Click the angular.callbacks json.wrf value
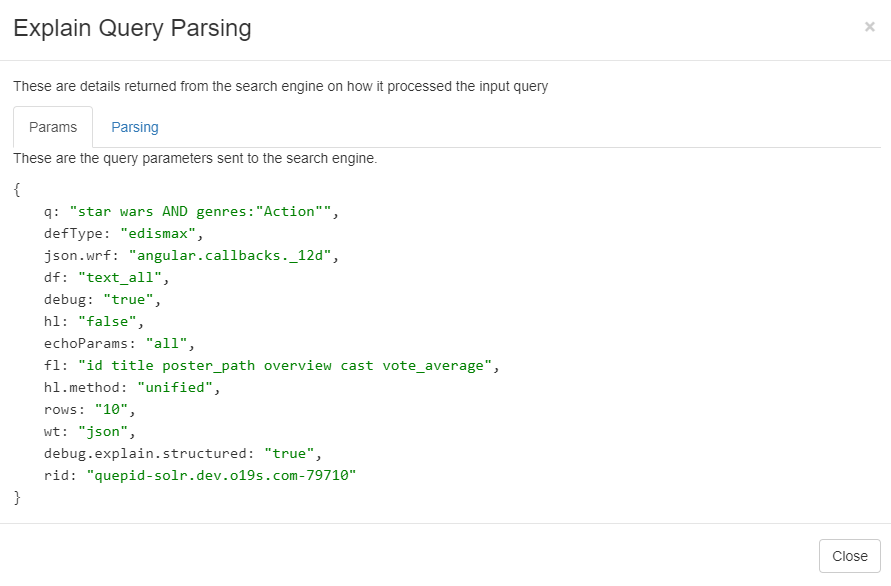 [x=230, y=256]
